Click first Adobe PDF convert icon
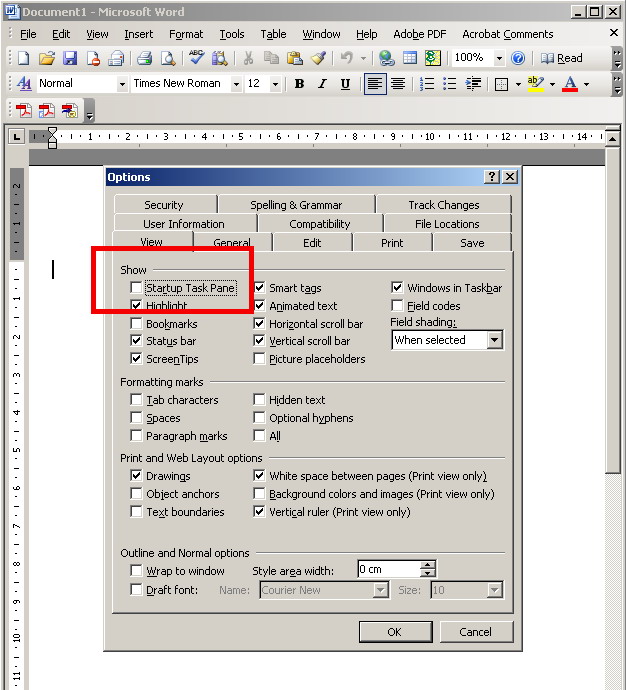The width and height of the screenshot is (626, 690). point(24,111)
